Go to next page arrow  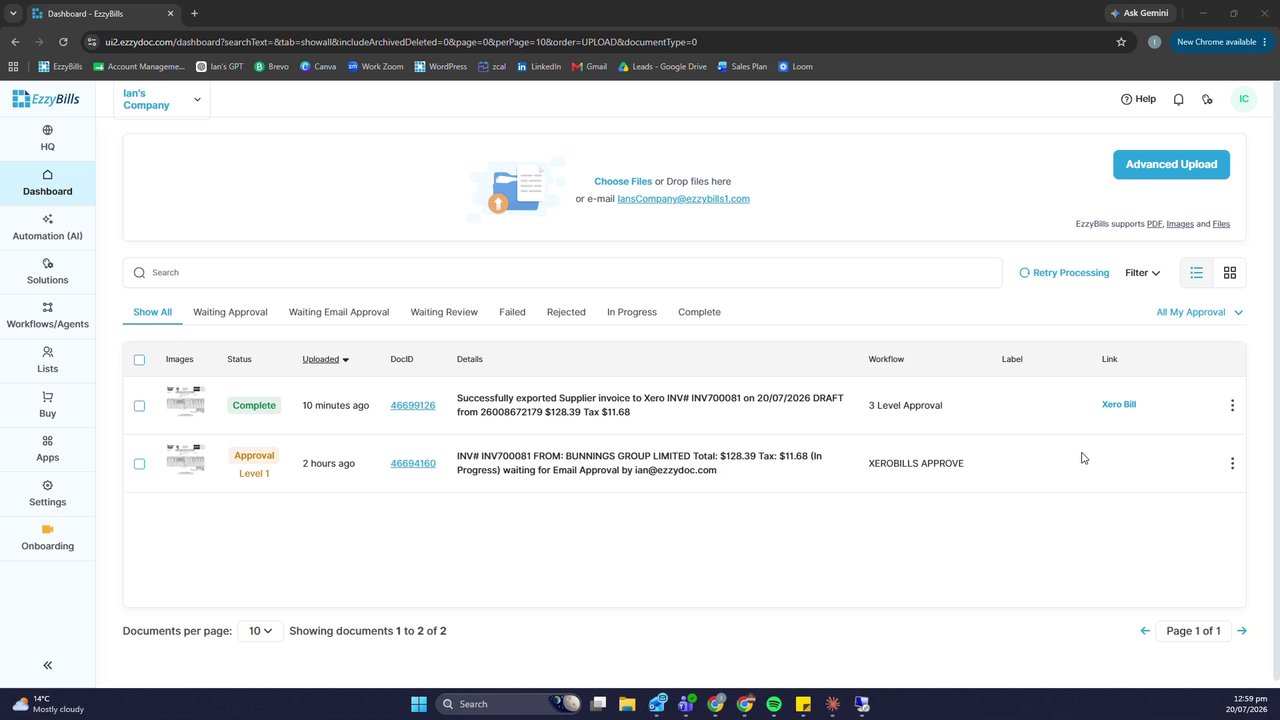point(1242,631)
